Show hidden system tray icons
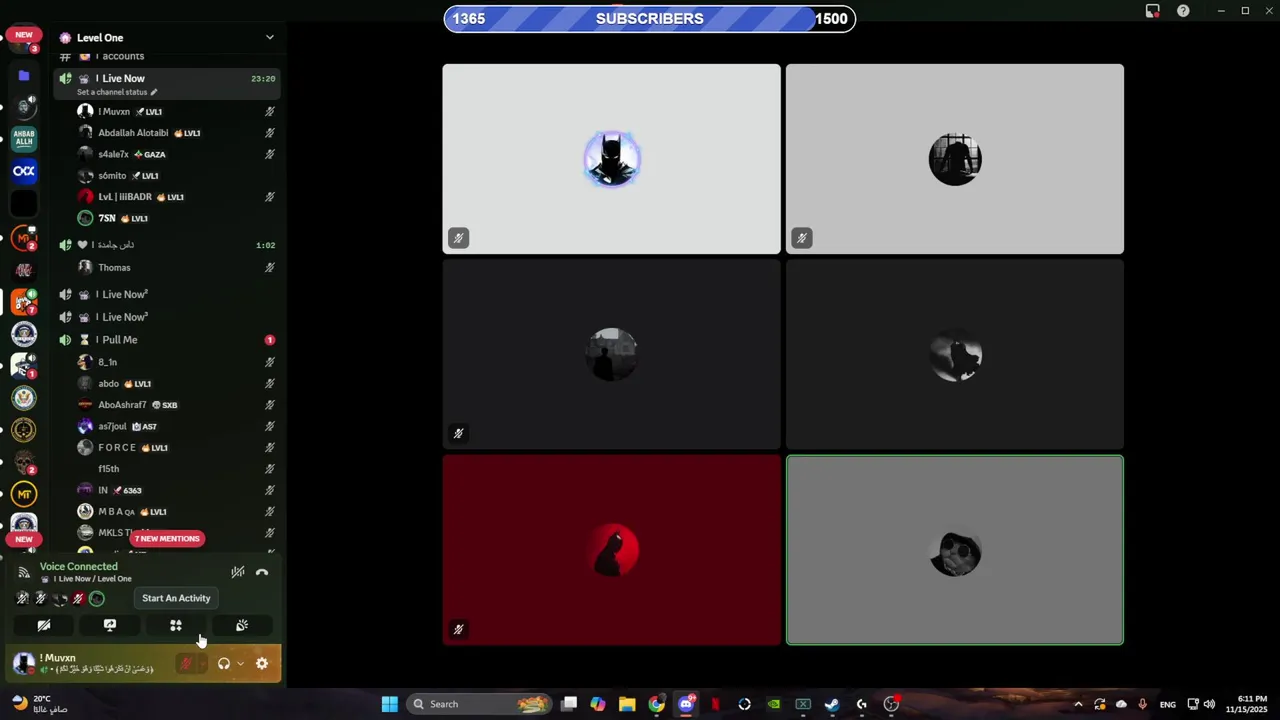This screenshot has height=720, width=1280. click(1078, 704)
